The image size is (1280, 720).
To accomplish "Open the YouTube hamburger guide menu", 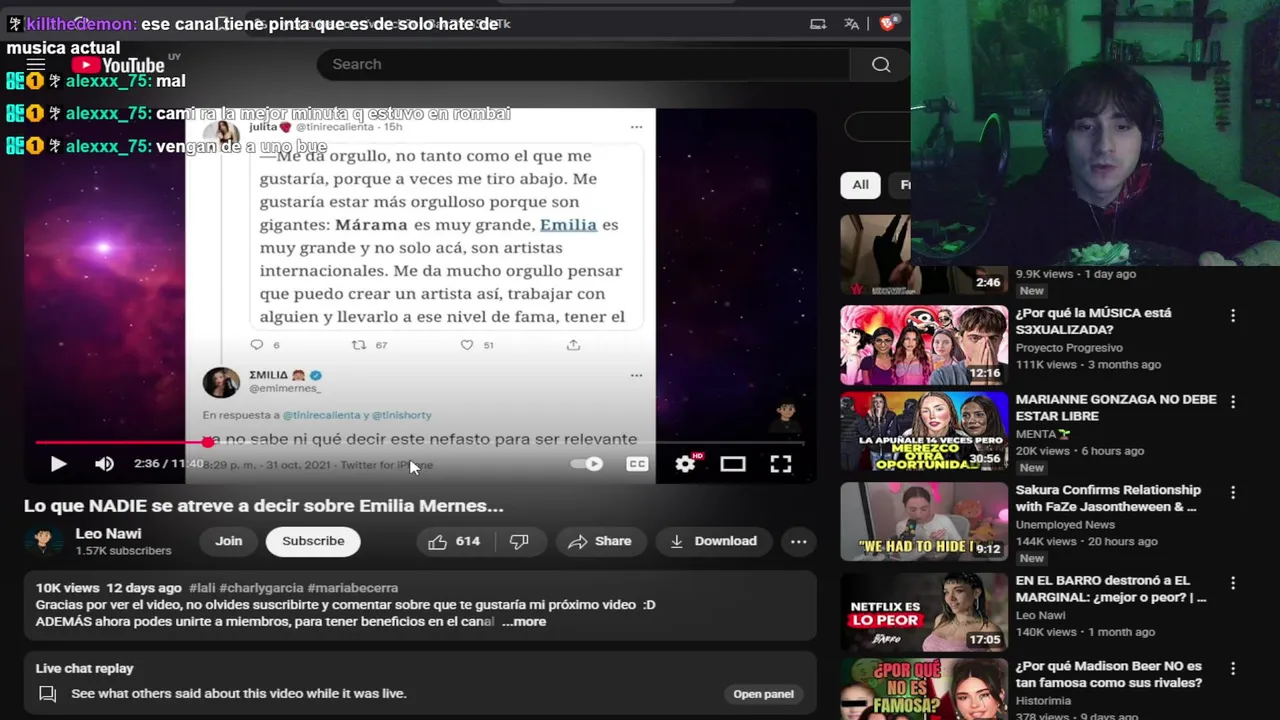I will [x=36, y=65].
